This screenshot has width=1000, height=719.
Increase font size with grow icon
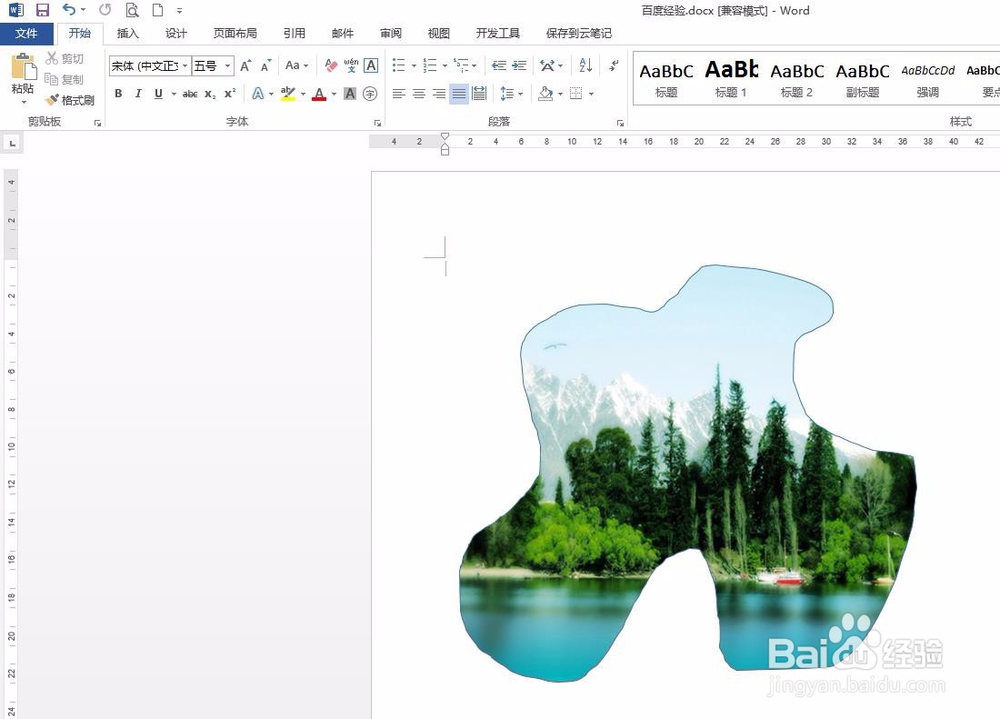click(246, 65)
